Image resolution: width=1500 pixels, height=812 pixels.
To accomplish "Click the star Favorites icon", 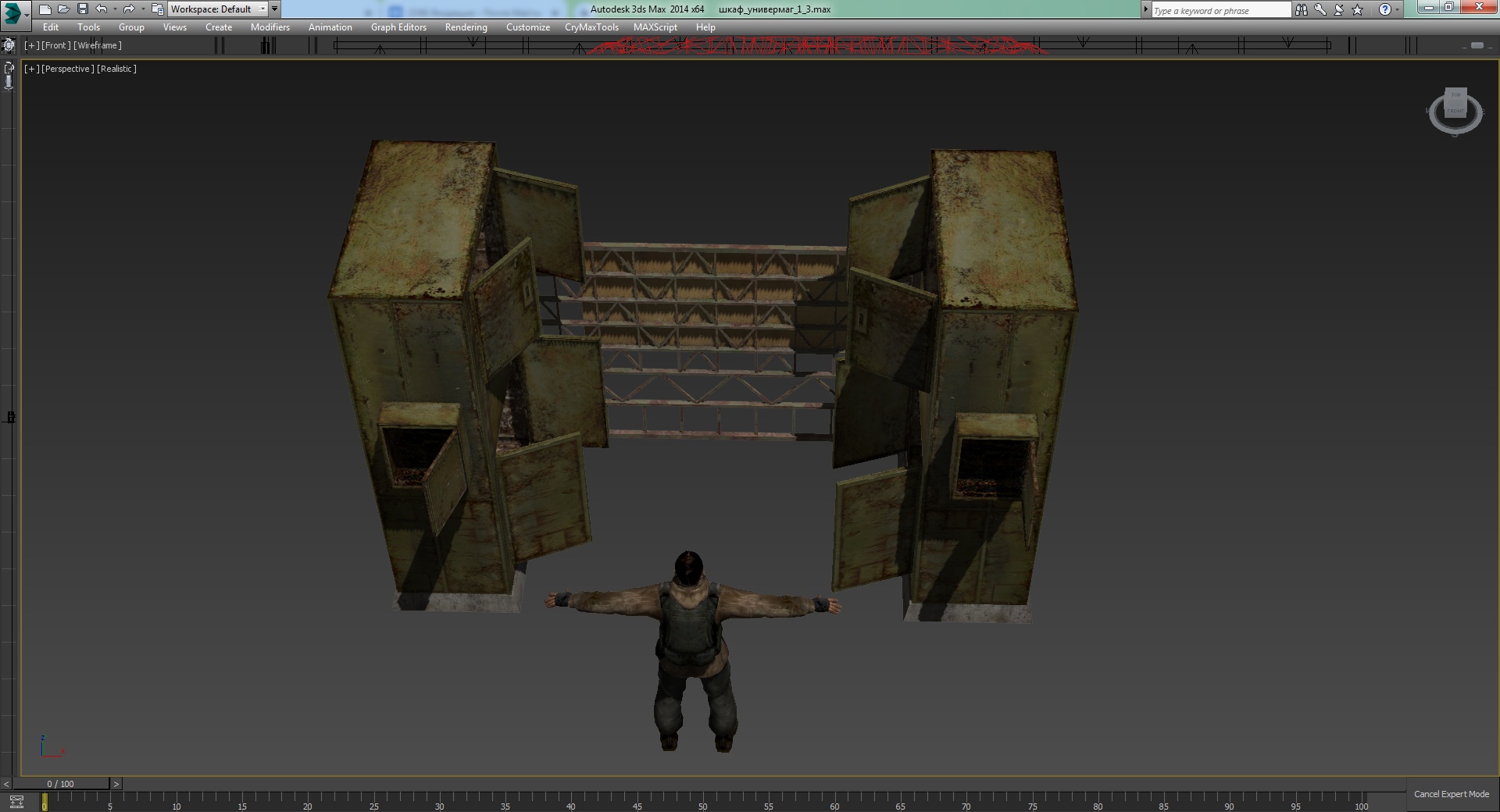I will (1358, 9).
